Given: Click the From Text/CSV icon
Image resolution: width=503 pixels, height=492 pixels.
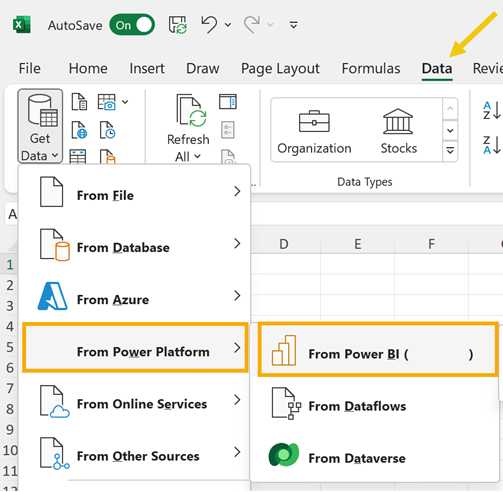Looking at the screenshot, I should pos(79,101).
